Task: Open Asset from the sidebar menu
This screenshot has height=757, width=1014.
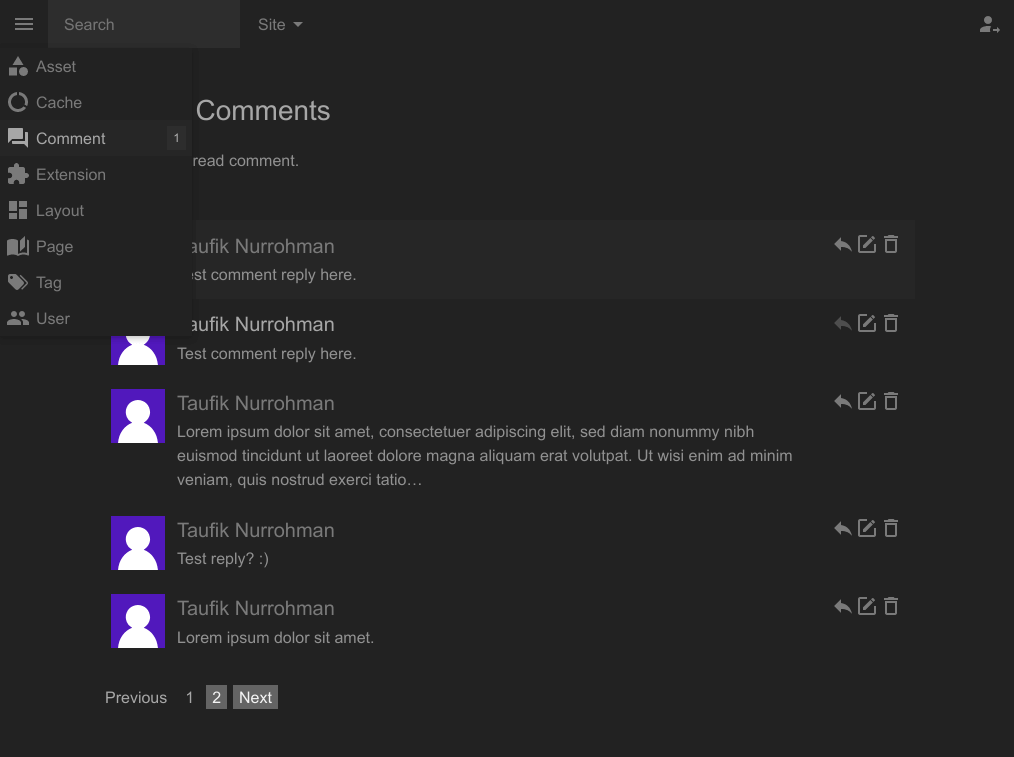Action: tap(56, 67)
